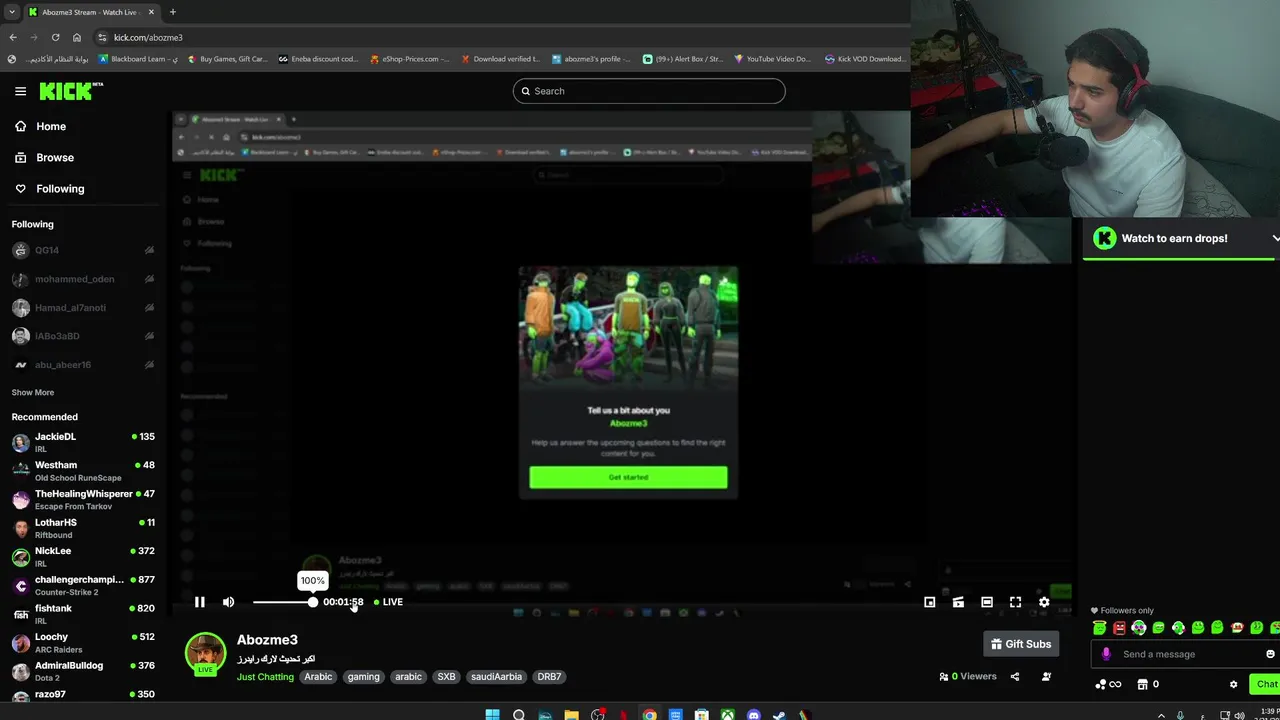Open recommended channel JackieDL
The image size is (1280, 720).
tap(82, 442)
